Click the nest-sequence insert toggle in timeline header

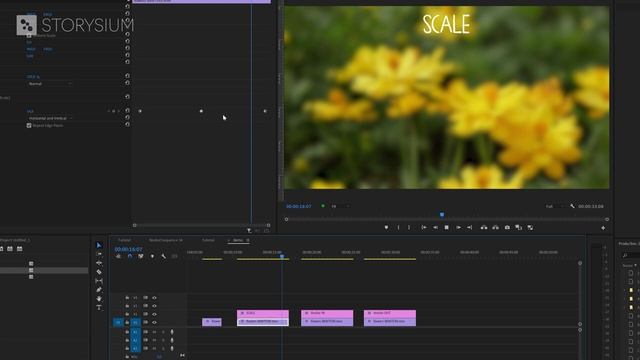tap(118, 256)
